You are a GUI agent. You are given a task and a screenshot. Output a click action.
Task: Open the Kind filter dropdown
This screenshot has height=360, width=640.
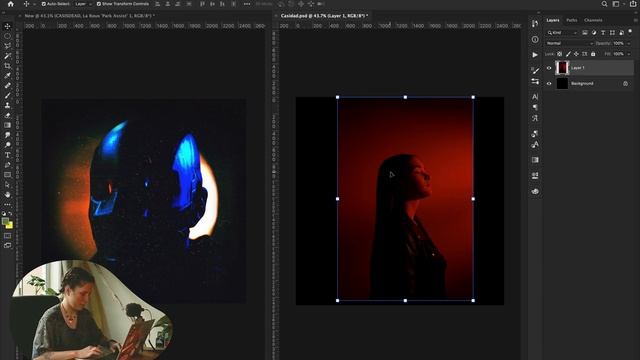point(562,33)
